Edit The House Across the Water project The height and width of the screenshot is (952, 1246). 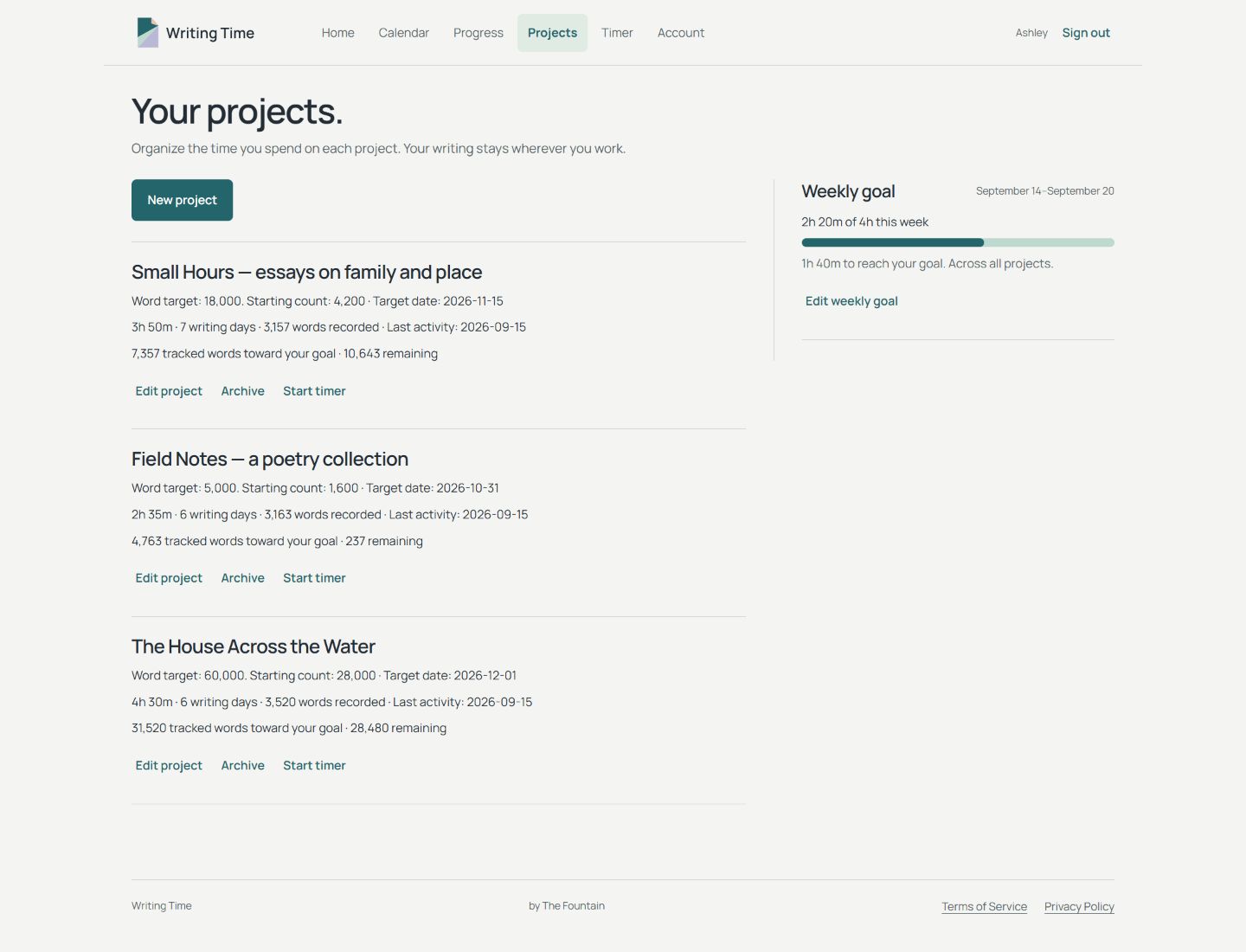click(169, 766)
